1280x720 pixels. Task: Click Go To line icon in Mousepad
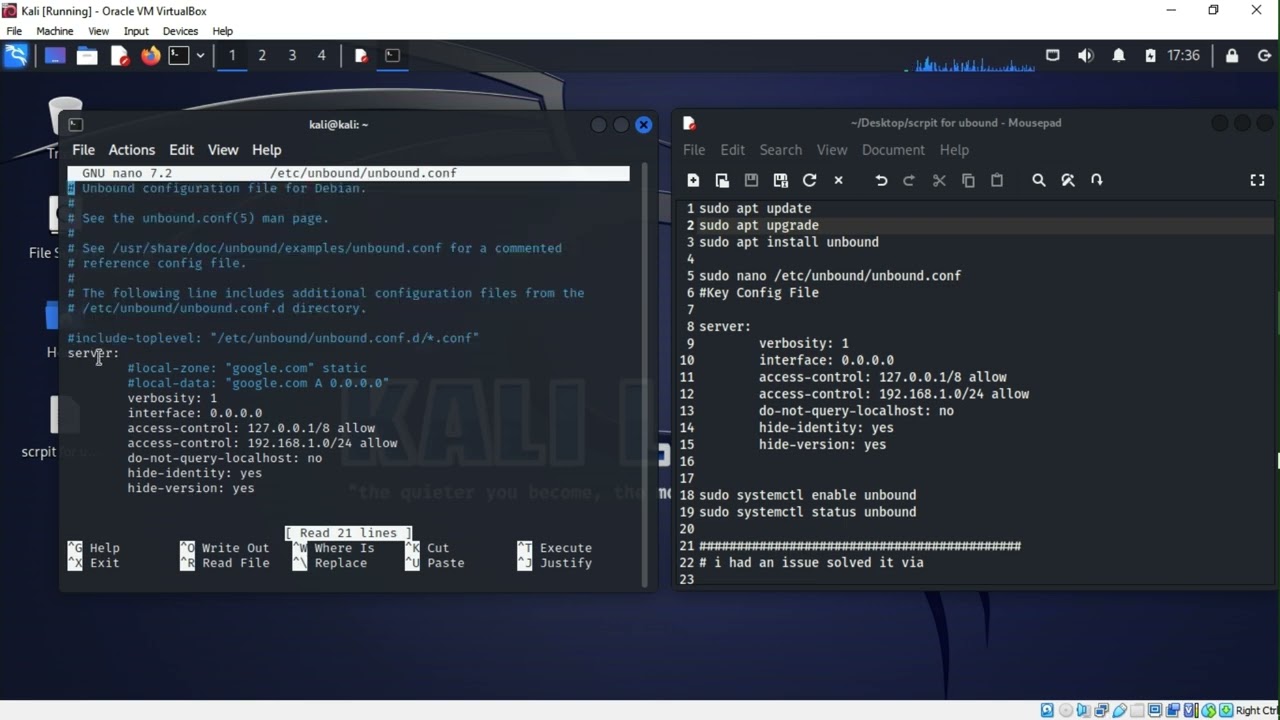[1097, 180]
